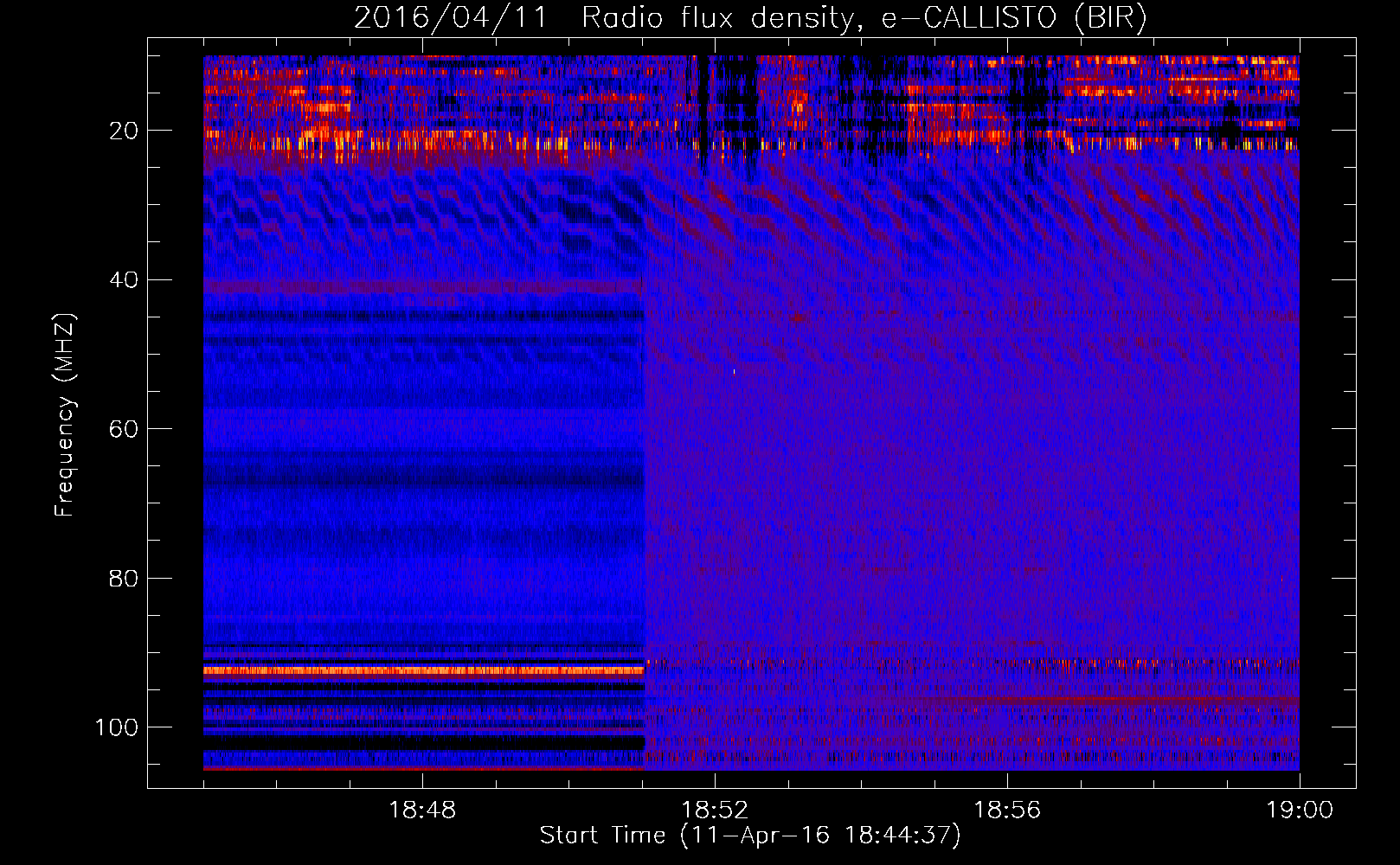This screenshot has height=865, width=1400.
Task: Click the '19:00' time tick label
Action: pyautogui.click(x=1300, y=811)
